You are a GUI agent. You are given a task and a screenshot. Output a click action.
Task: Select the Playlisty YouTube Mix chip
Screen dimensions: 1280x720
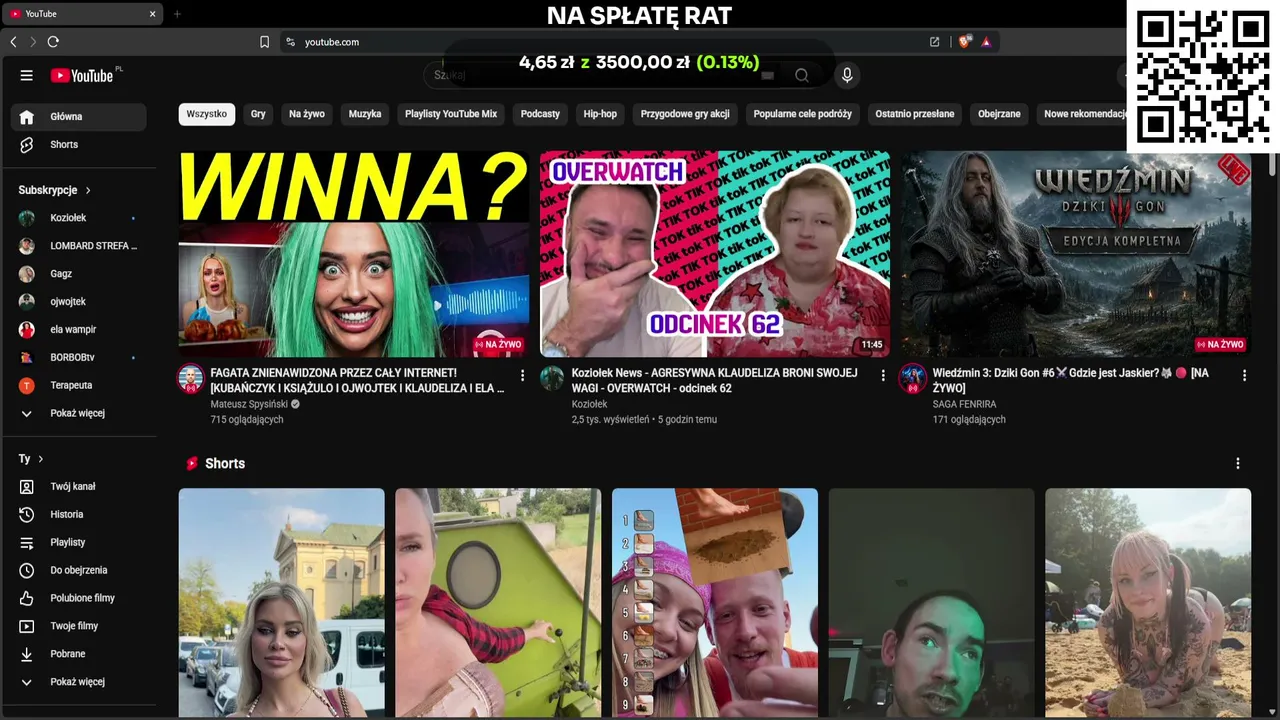[x=451, y=114]
